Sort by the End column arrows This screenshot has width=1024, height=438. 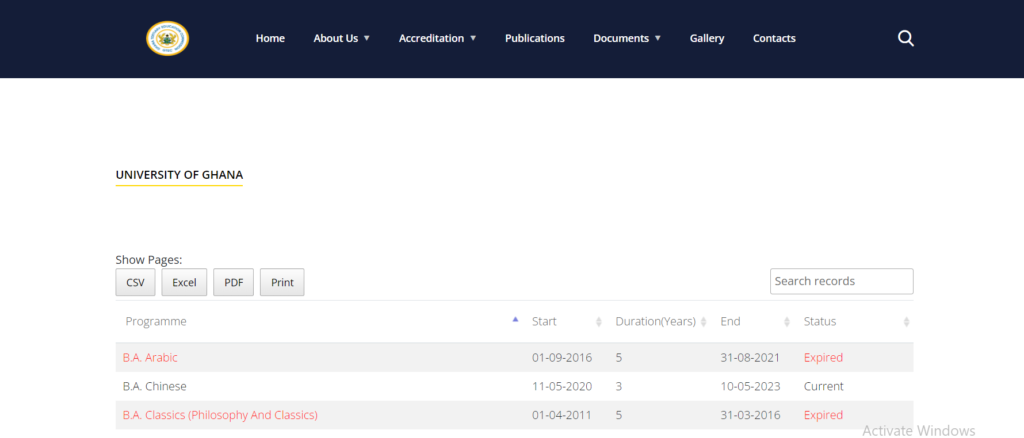pos(787,322)
